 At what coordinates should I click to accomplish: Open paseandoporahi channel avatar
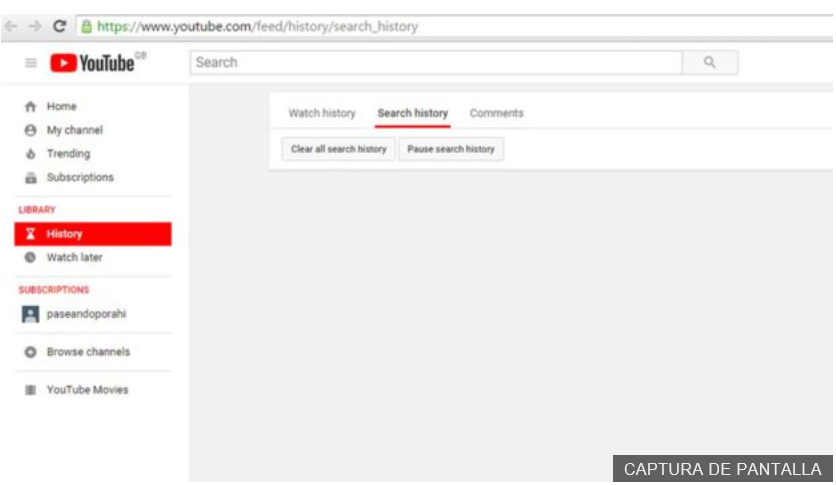point(30,314)
